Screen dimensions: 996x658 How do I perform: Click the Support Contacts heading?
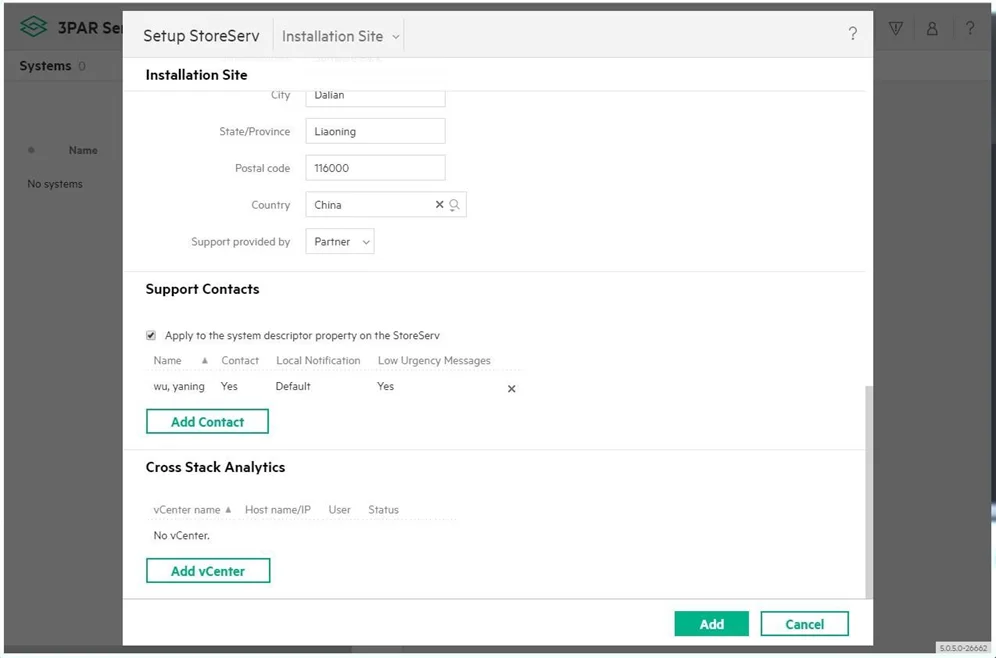pyautogui.click(x=203, y=289)
